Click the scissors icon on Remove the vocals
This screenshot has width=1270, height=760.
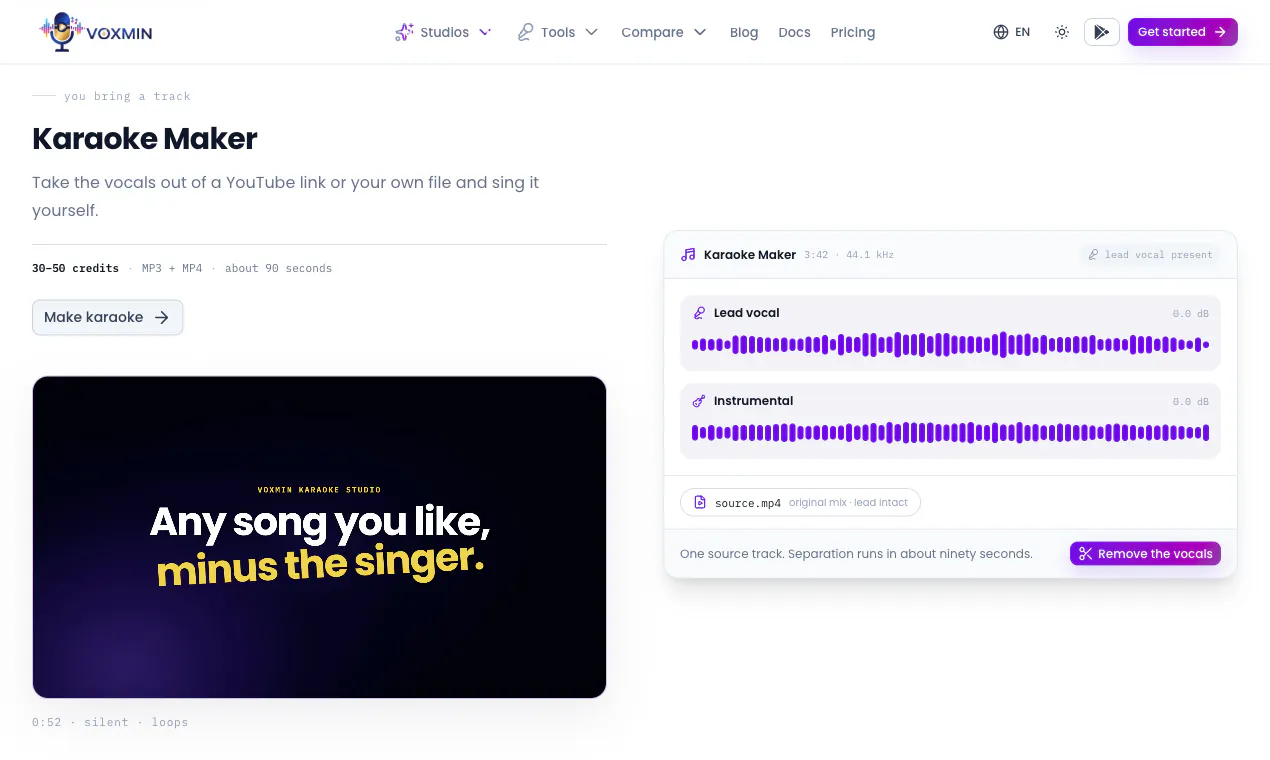pyautogui.click(x=1086, y=554)
